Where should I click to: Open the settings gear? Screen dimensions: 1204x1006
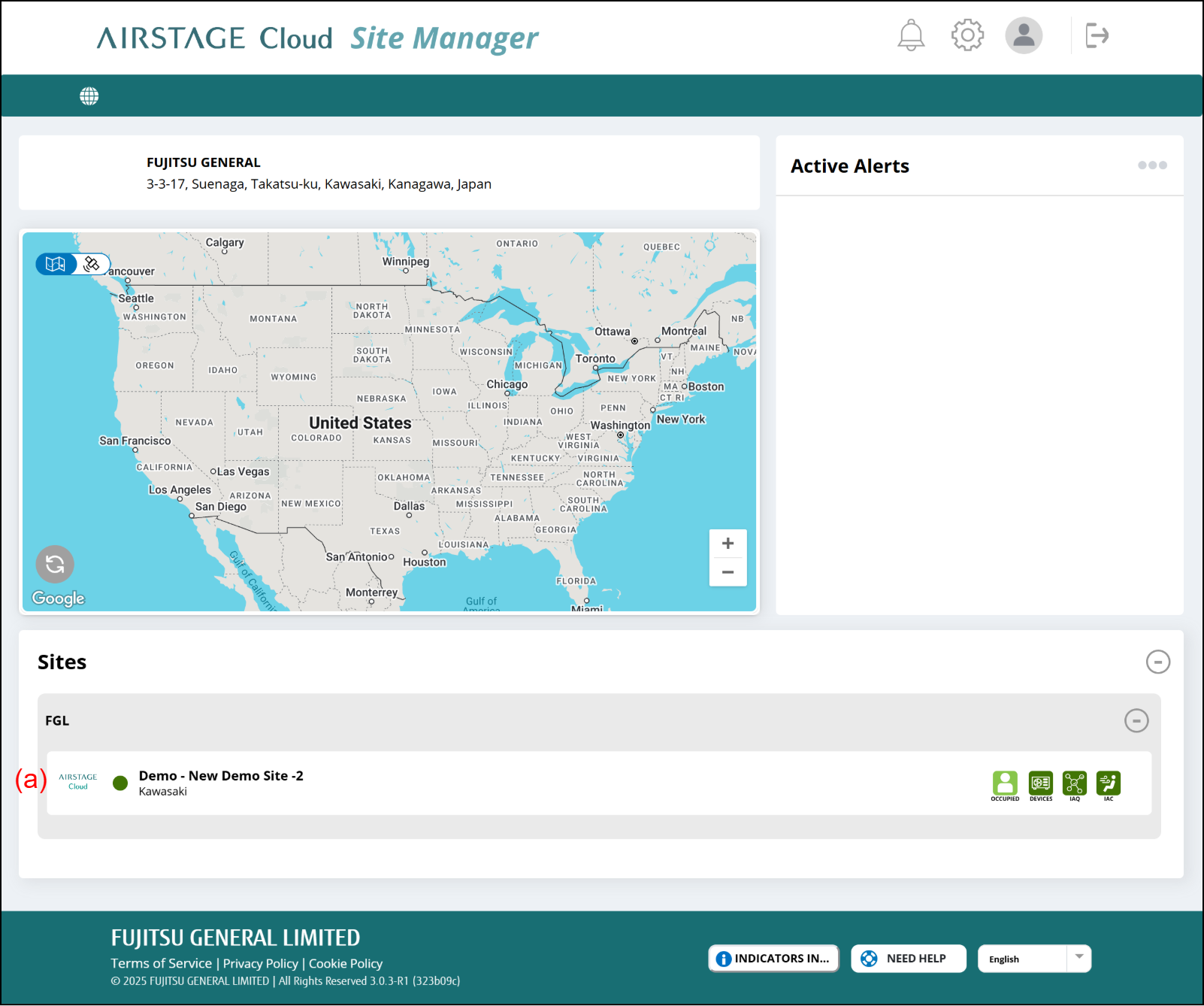[x=967, y=35]
